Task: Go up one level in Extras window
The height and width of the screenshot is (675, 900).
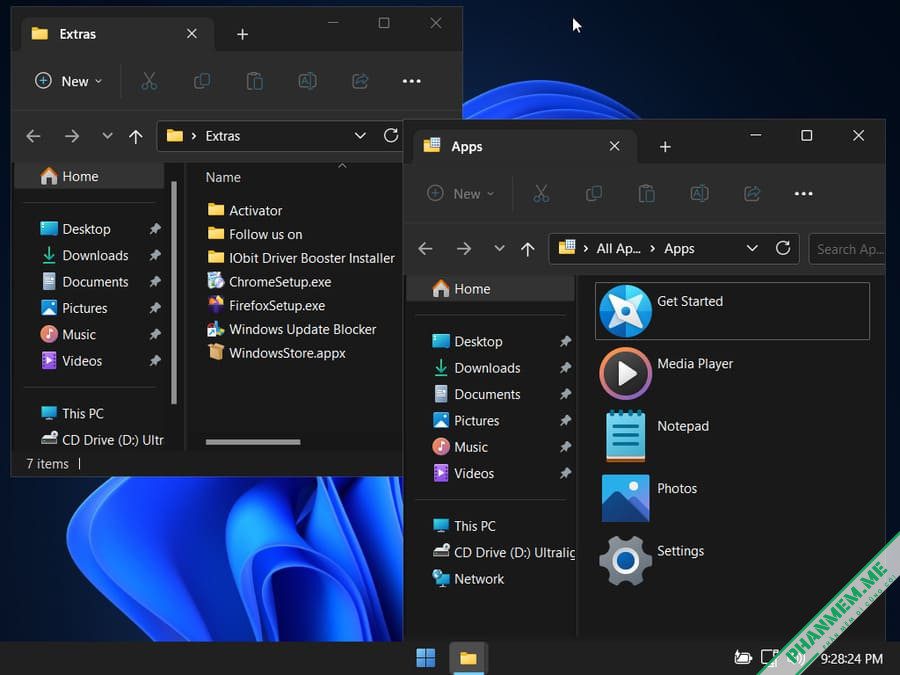Action: pos(135,136)
